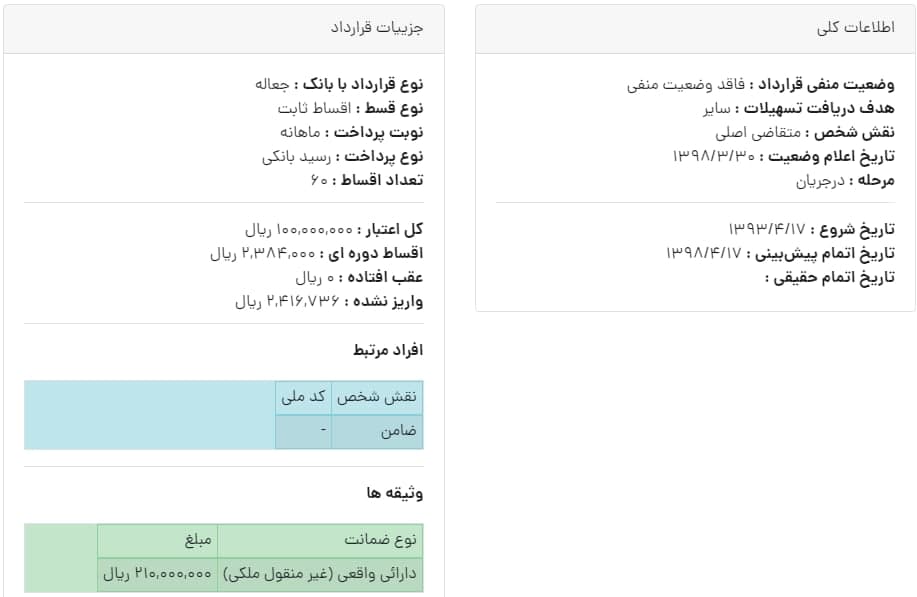The height and width of the screenshot is (597, 917).
Task: Select the نقش شخص column header
Action: point(377,397)
